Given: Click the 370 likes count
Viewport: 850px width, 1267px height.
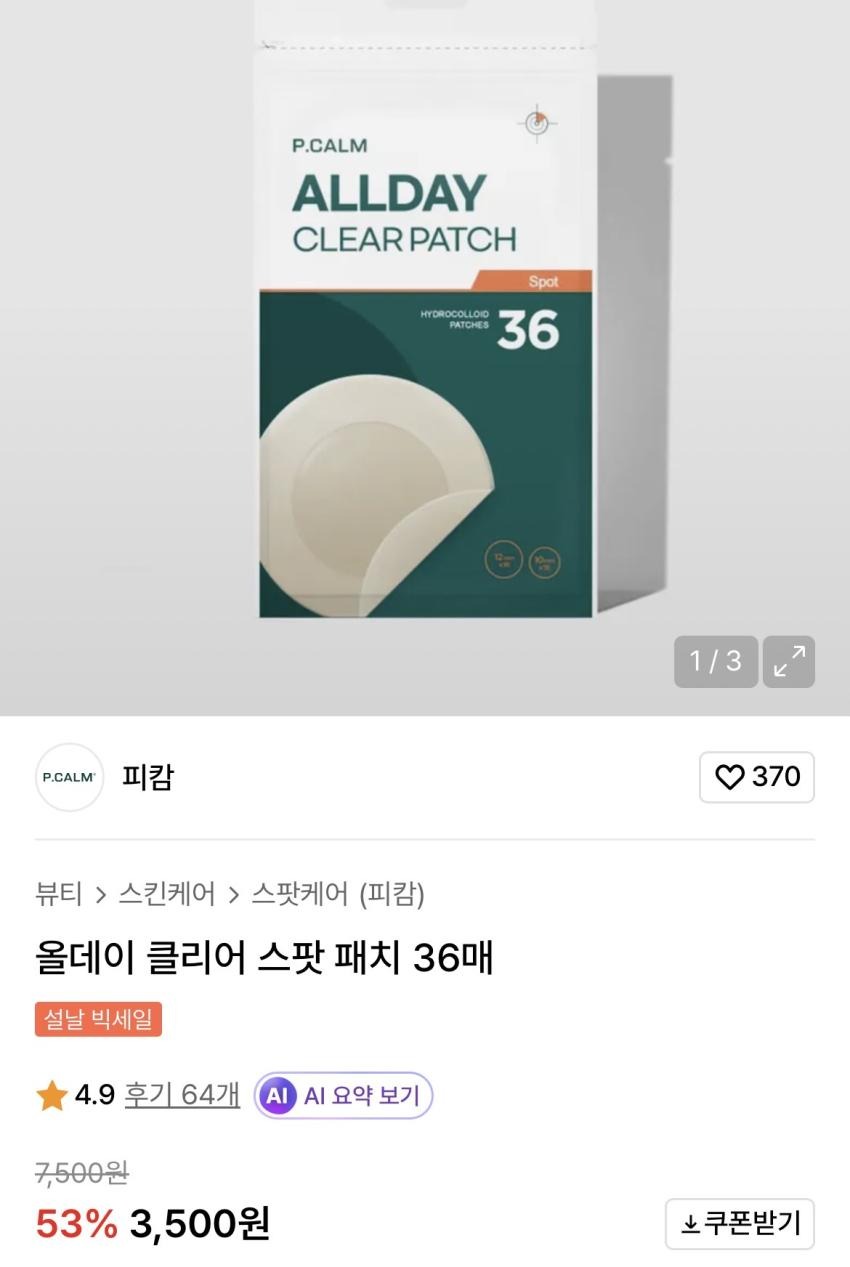Looking at the screenshot, I should (x=776, y=777).
